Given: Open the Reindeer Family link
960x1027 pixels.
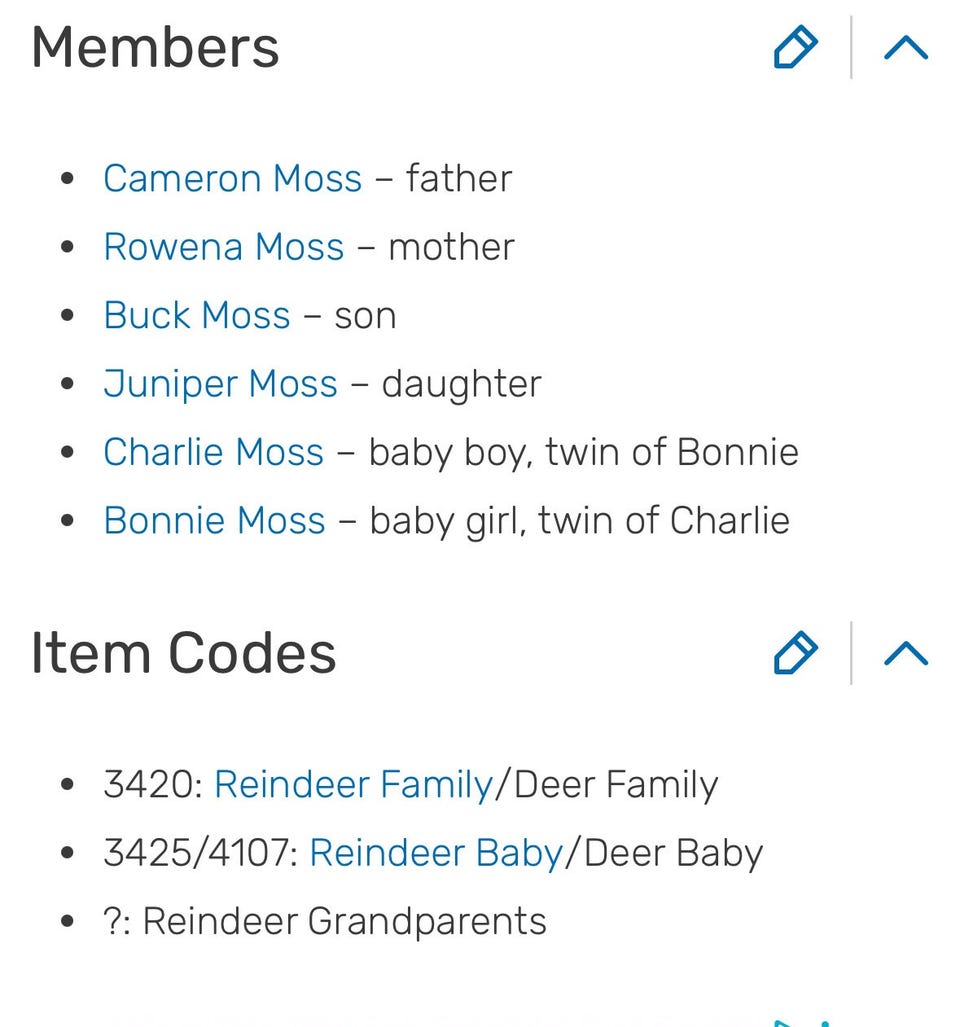Looking at the screenshot, I should [x=353, y=785].
